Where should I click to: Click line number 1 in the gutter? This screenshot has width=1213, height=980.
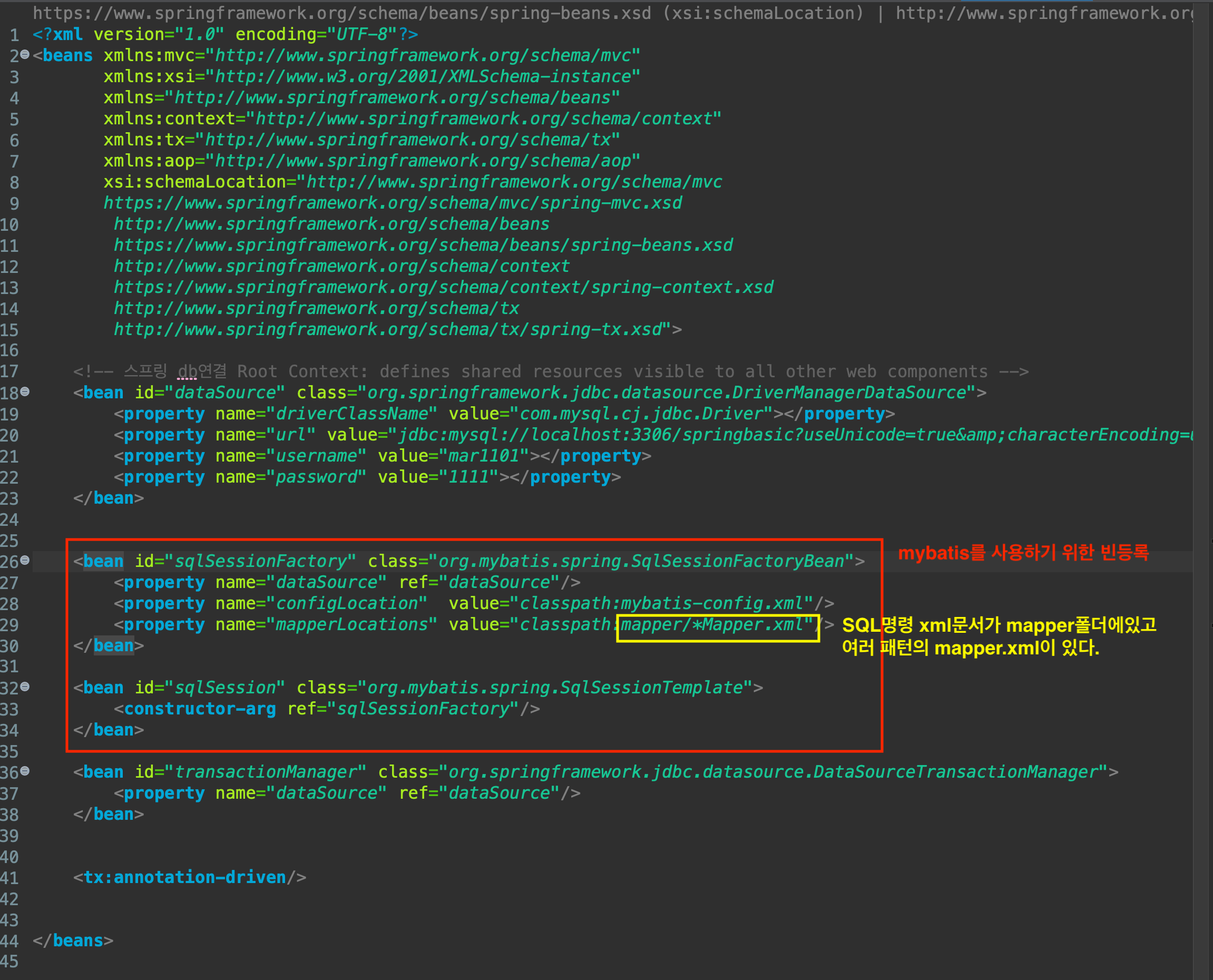tap(15, 35)
